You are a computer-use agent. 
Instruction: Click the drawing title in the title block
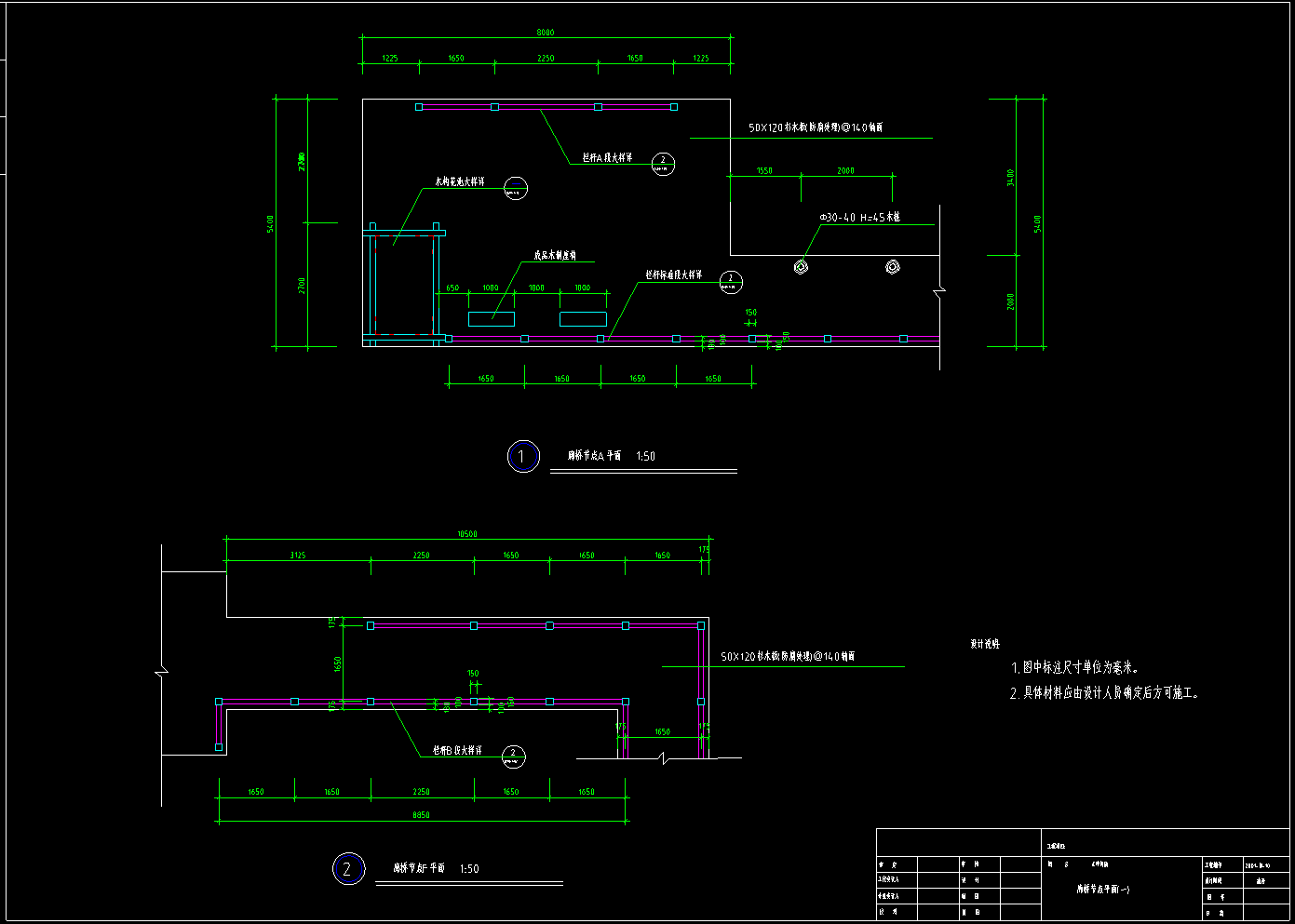pos(1103,890)
